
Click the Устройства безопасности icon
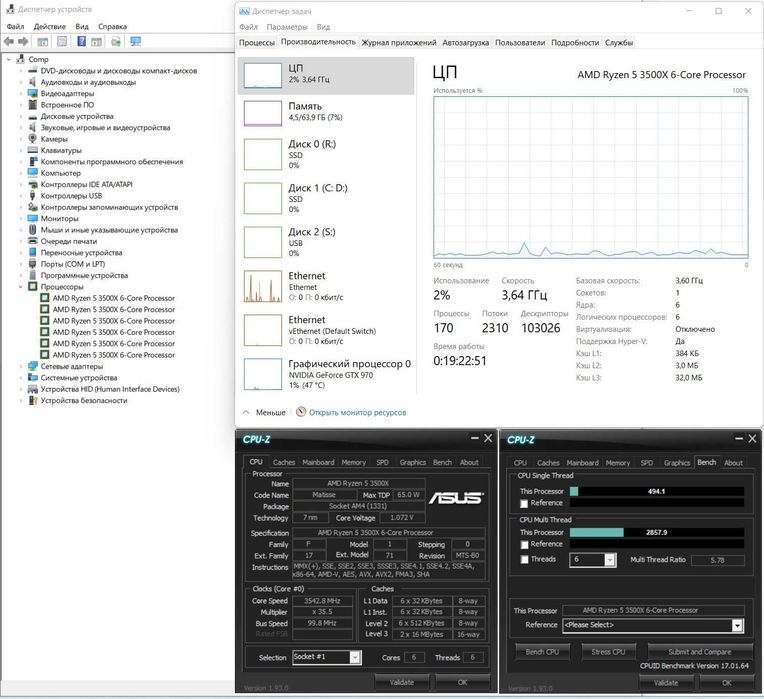click(x=33, y=400)
